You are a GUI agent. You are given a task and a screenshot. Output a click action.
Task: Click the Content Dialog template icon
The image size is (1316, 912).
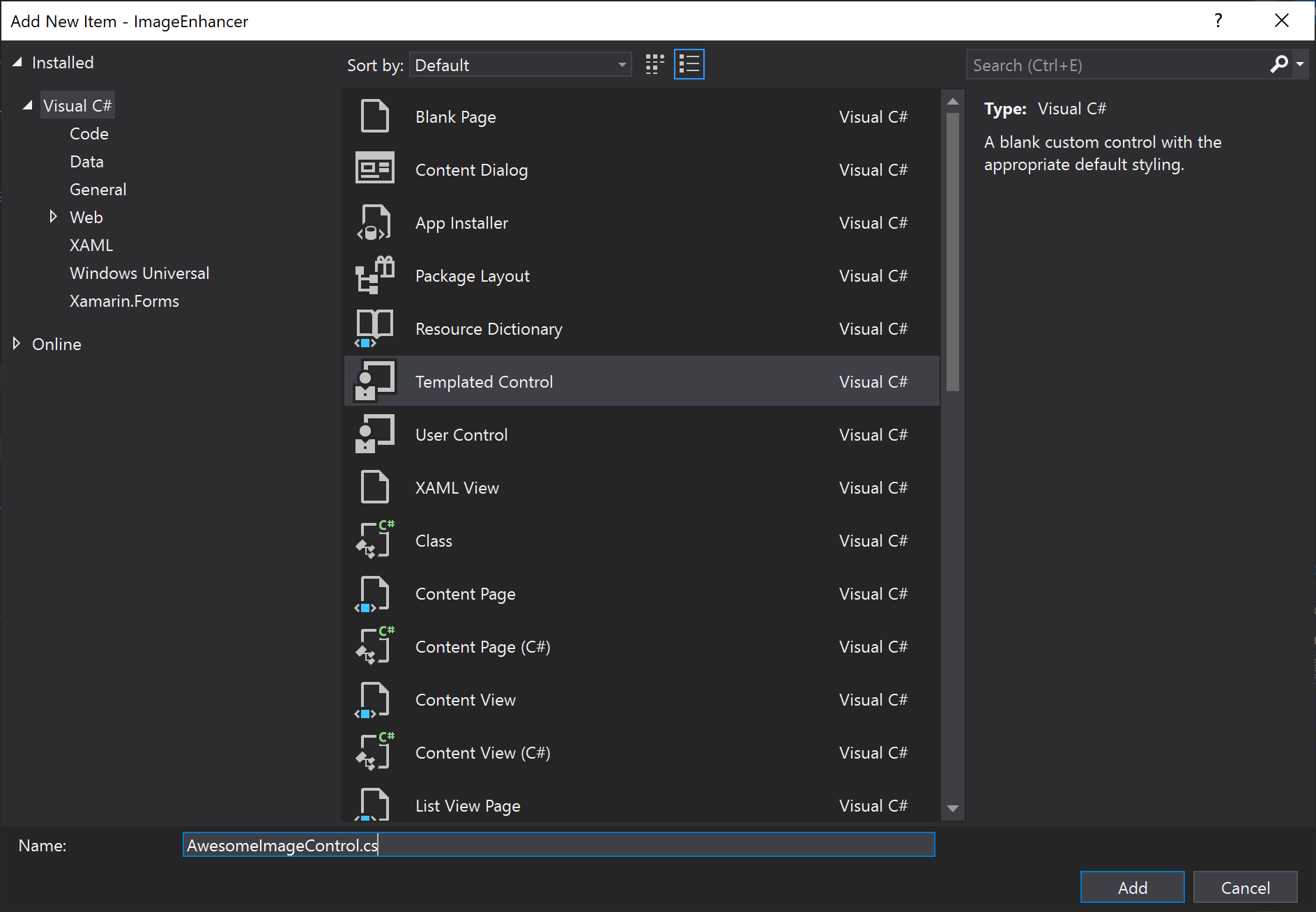click(374, 169)
